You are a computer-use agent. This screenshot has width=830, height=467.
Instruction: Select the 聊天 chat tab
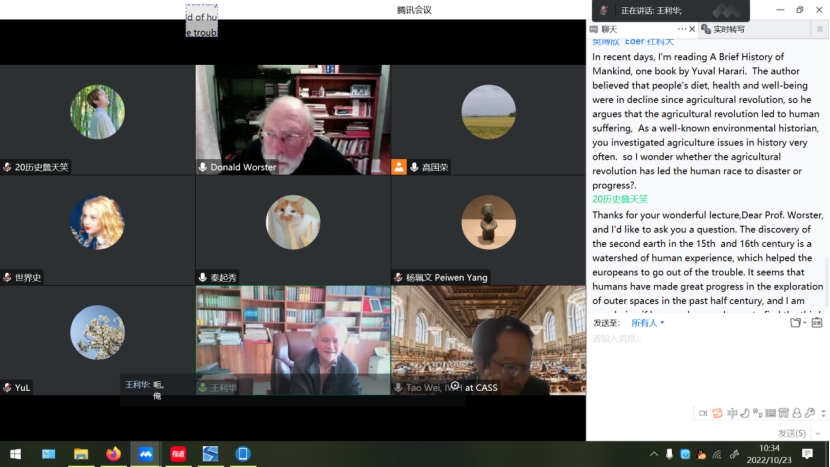point(609,29)
